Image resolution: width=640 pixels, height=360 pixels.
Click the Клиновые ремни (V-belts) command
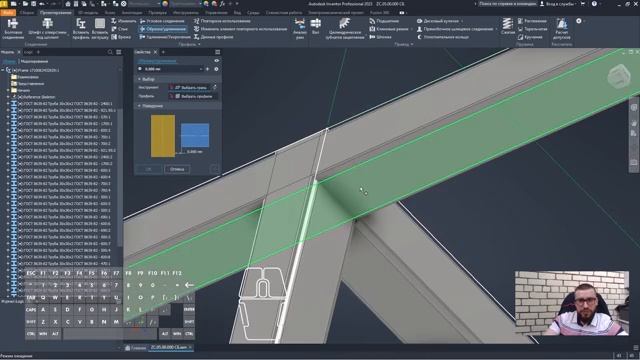(389, 29)
